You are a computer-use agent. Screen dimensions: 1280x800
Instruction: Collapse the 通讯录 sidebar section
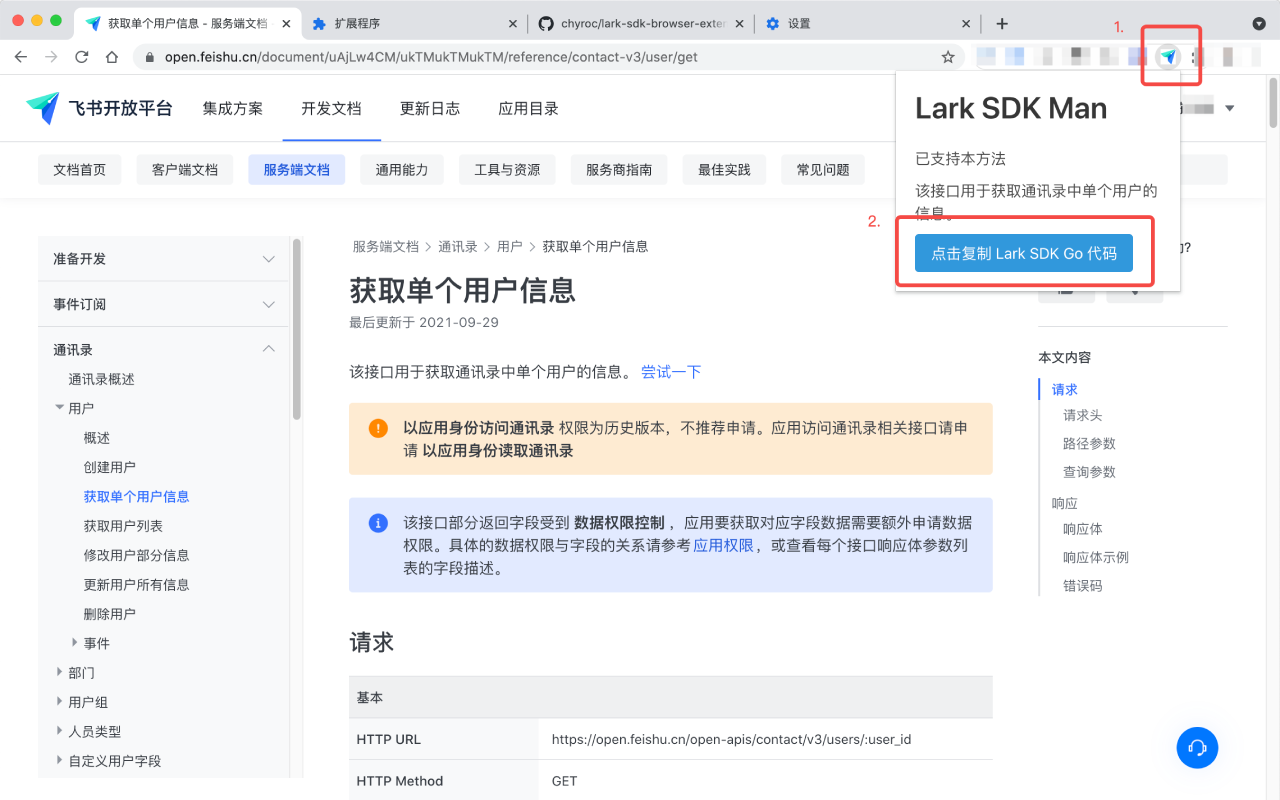pos(268,349)
